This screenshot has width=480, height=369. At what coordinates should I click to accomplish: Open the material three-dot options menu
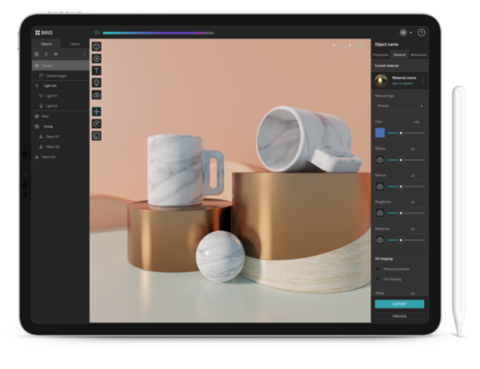pos(423,81)
